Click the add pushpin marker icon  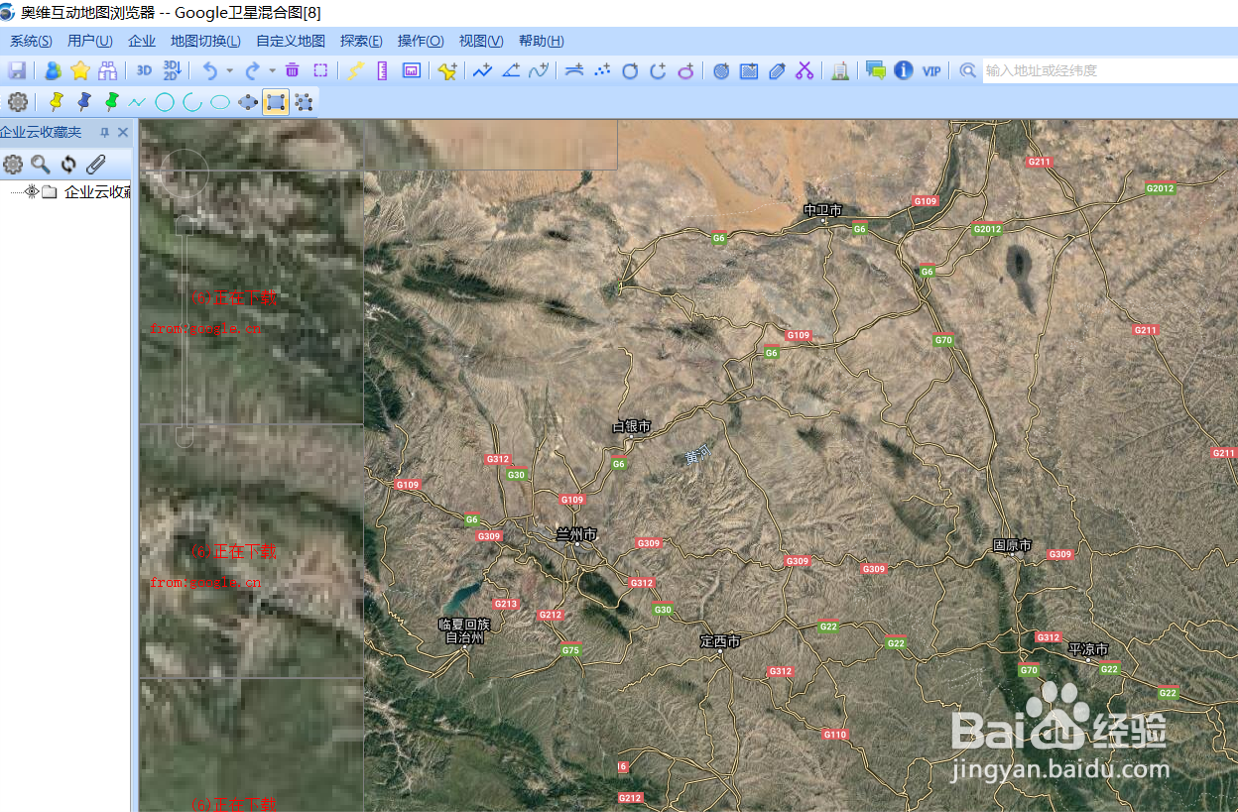pyautogui.click(x=447, y=71)
